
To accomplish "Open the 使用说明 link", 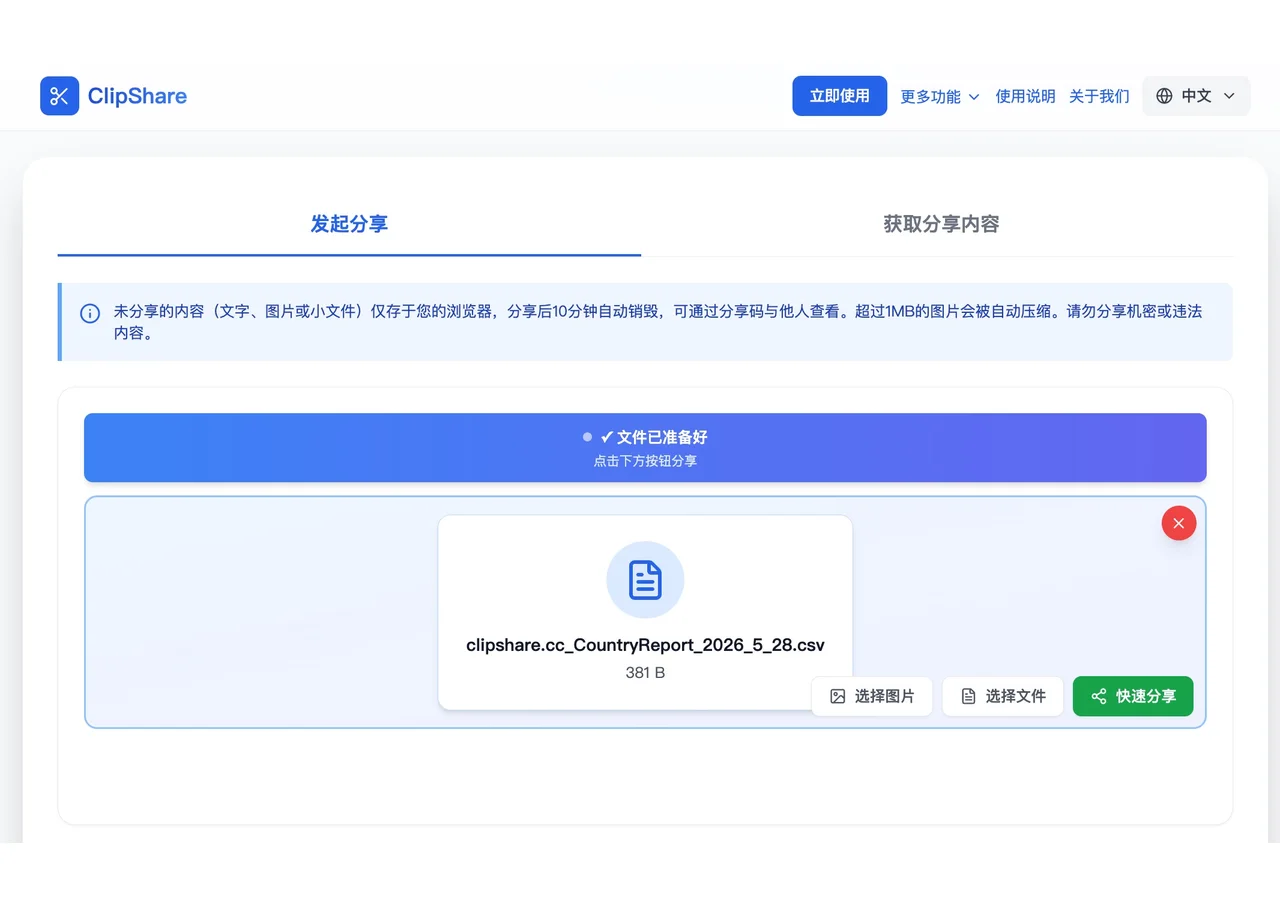I will [1025, 97].
